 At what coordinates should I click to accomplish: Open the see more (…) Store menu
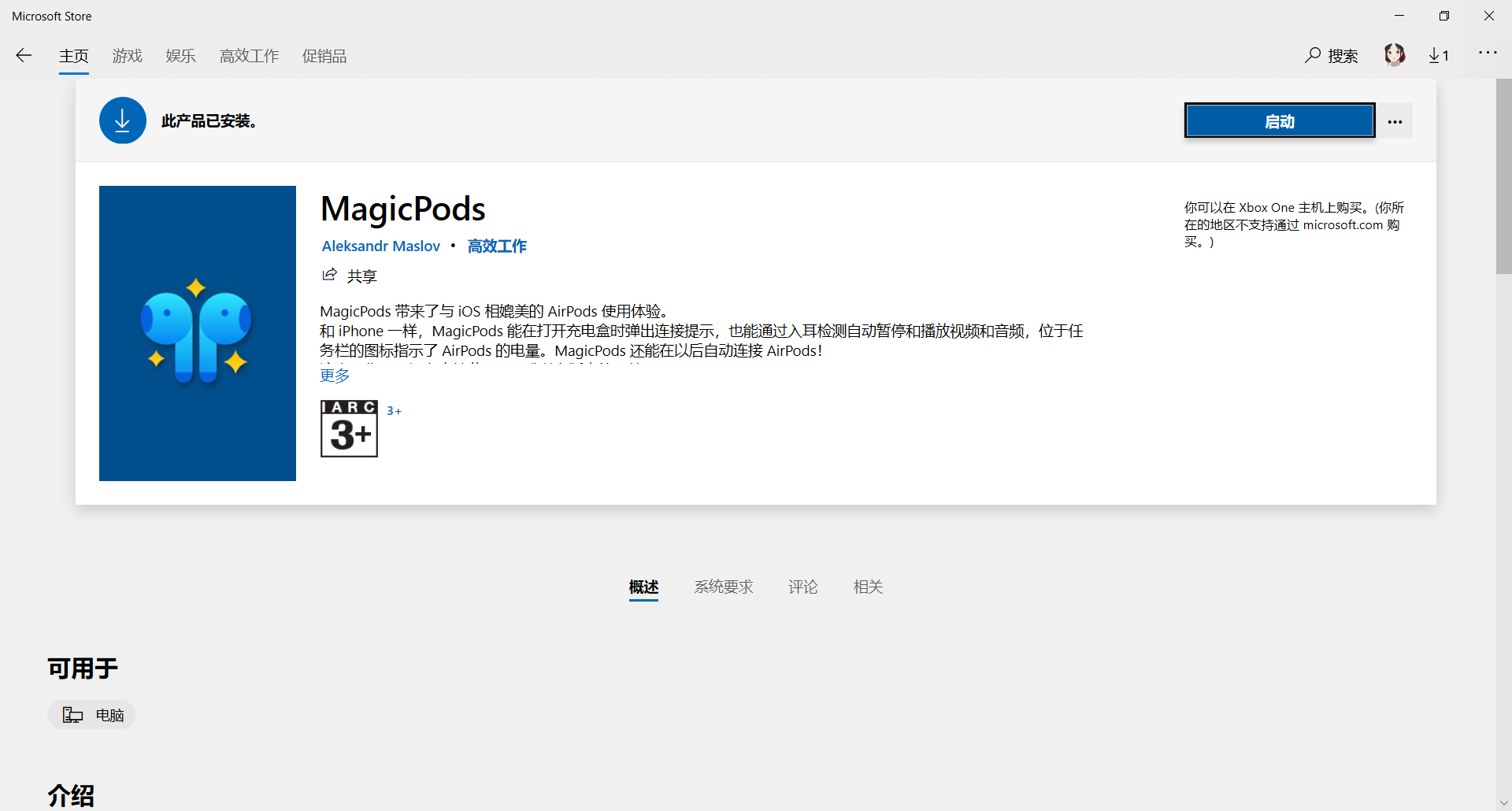coord(1488,52)
